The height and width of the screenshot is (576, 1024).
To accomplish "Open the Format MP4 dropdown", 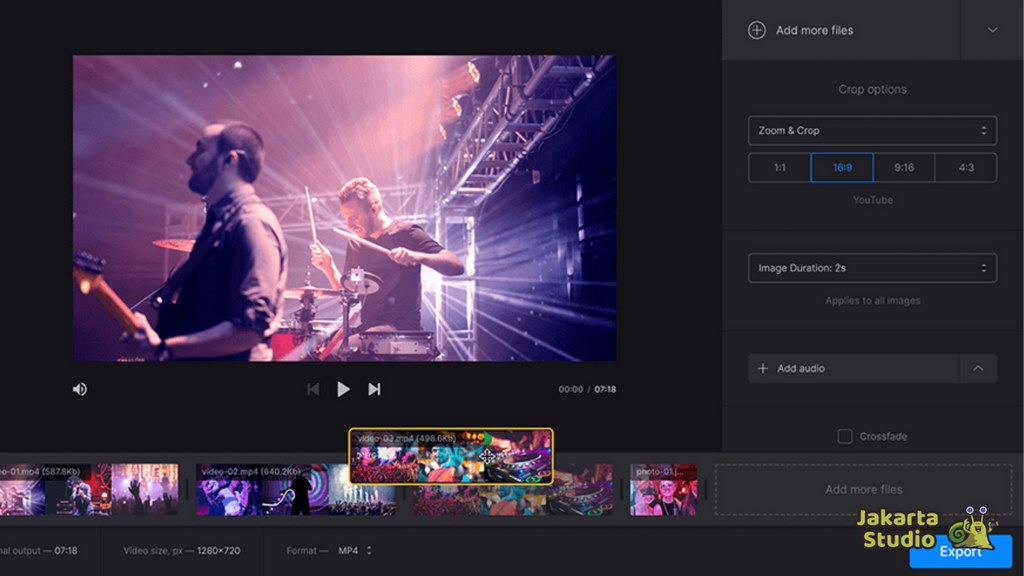I will 355,551.
